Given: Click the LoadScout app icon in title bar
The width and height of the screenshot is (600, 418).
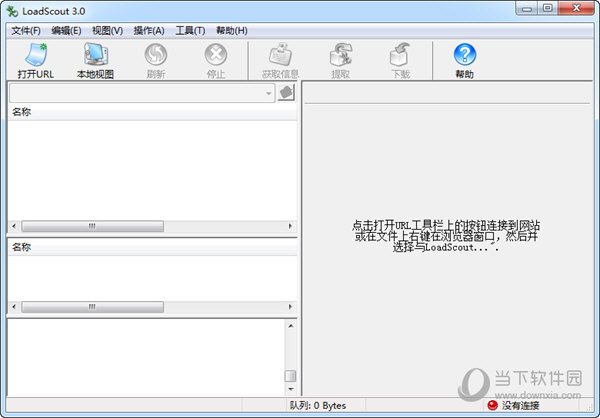Looking at the screenshot, I should tap(12, 11).
